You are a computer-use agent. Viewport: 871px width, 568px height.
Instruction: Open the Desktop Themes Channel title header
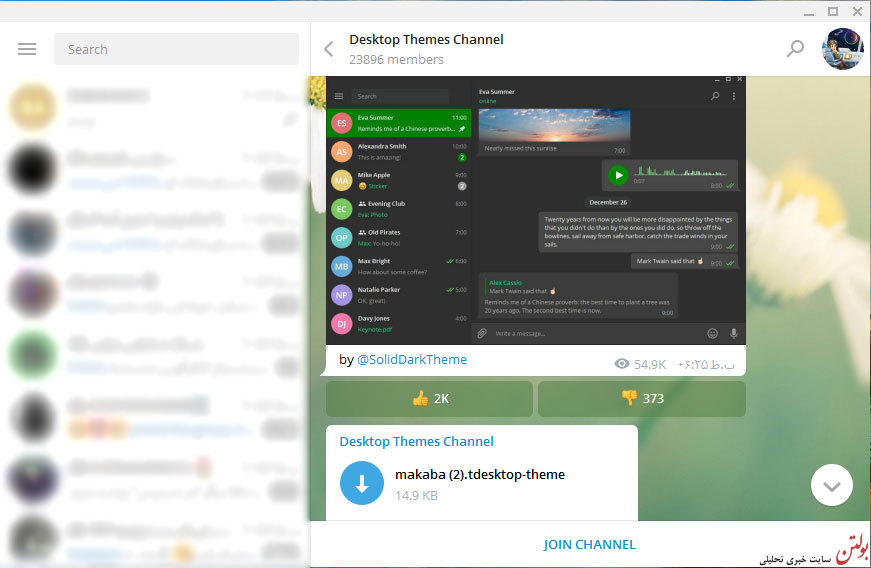pyautogui.click(x=426, y=39)
